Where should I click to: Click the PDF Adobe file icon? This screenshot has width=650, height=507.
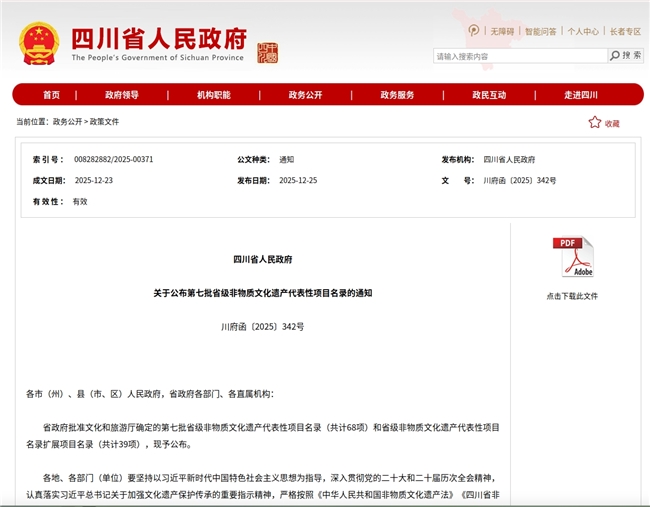[x=572, y=258]
